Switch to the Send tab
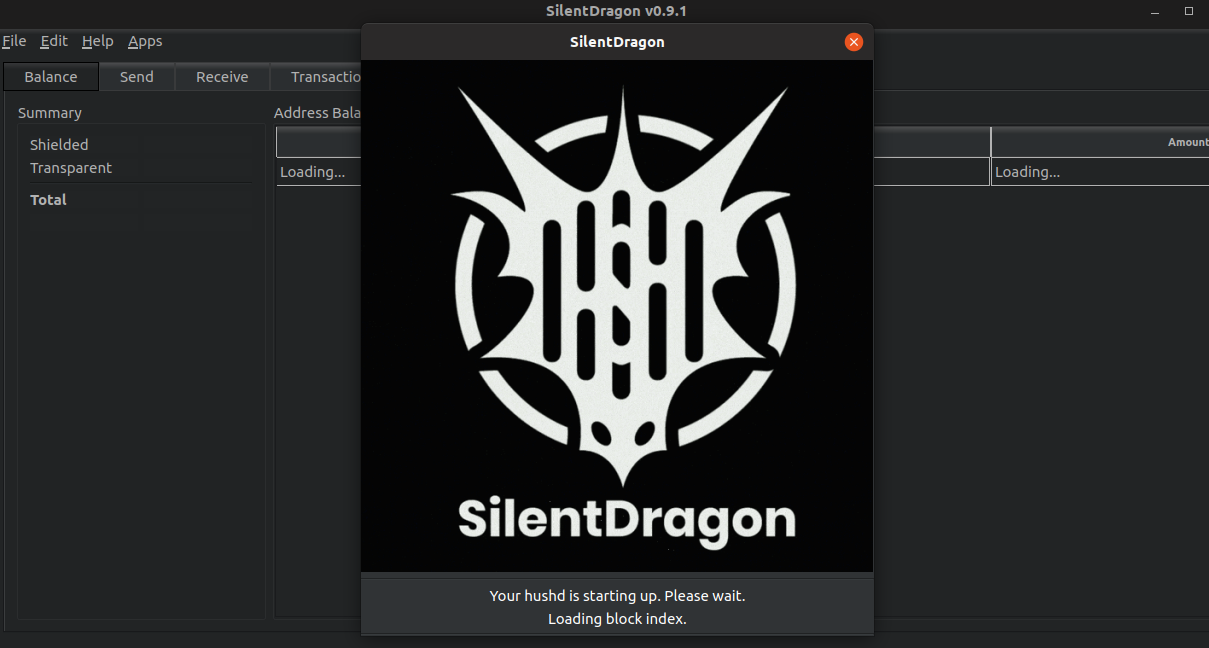The image size is (1209, 648). pos(137,77)
